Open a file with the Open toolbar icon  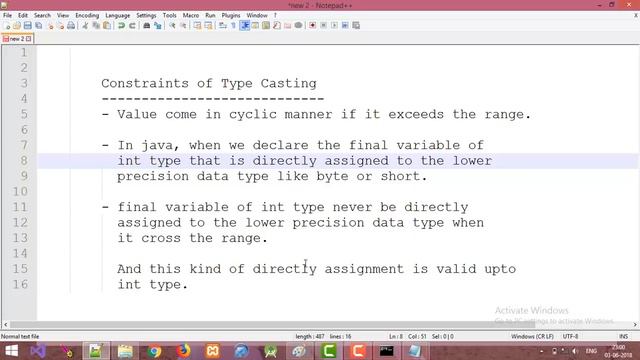(17, 25)
